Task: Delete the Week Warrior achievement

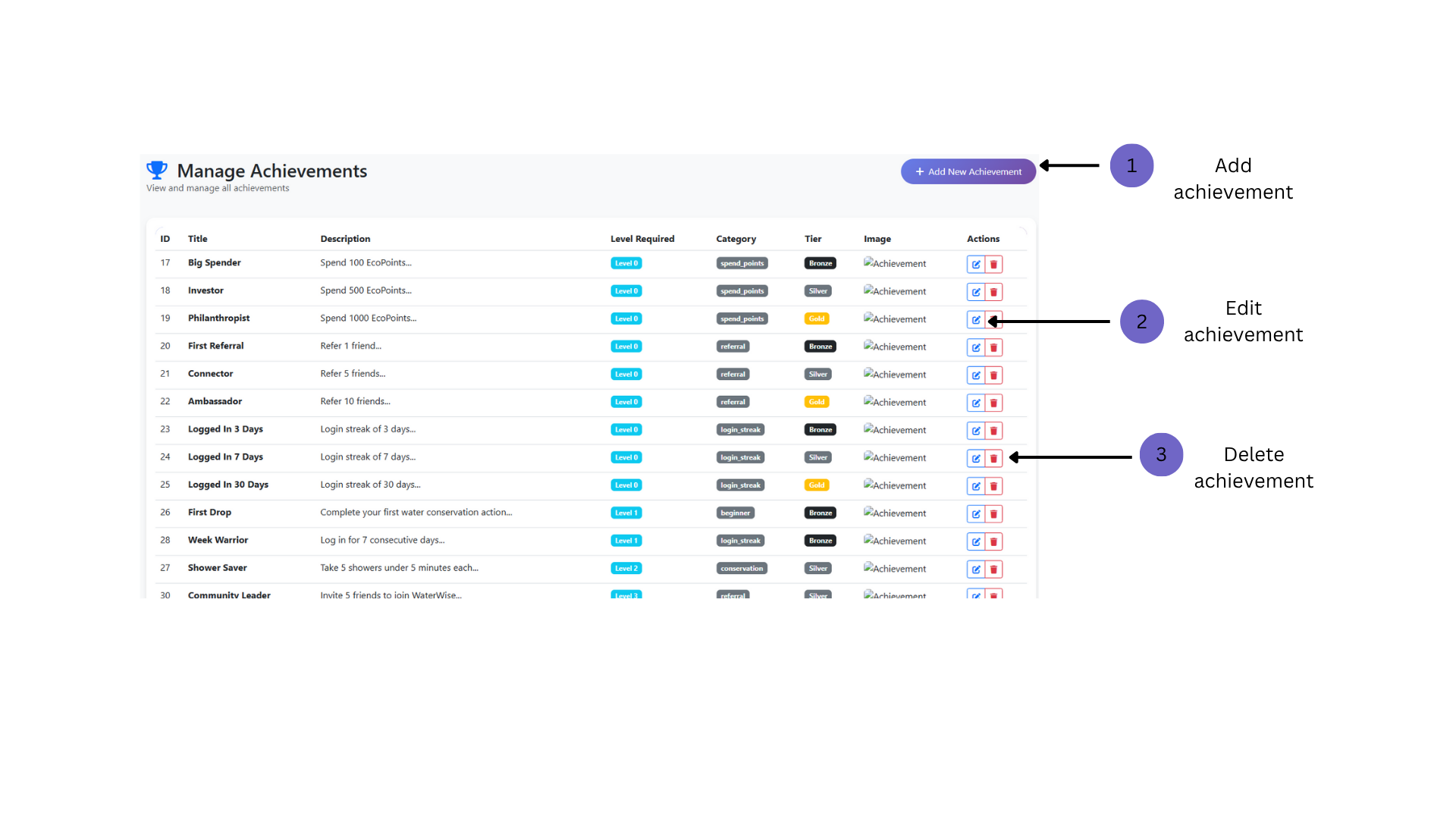Action: pyautogui.click(x=993, y=541)
